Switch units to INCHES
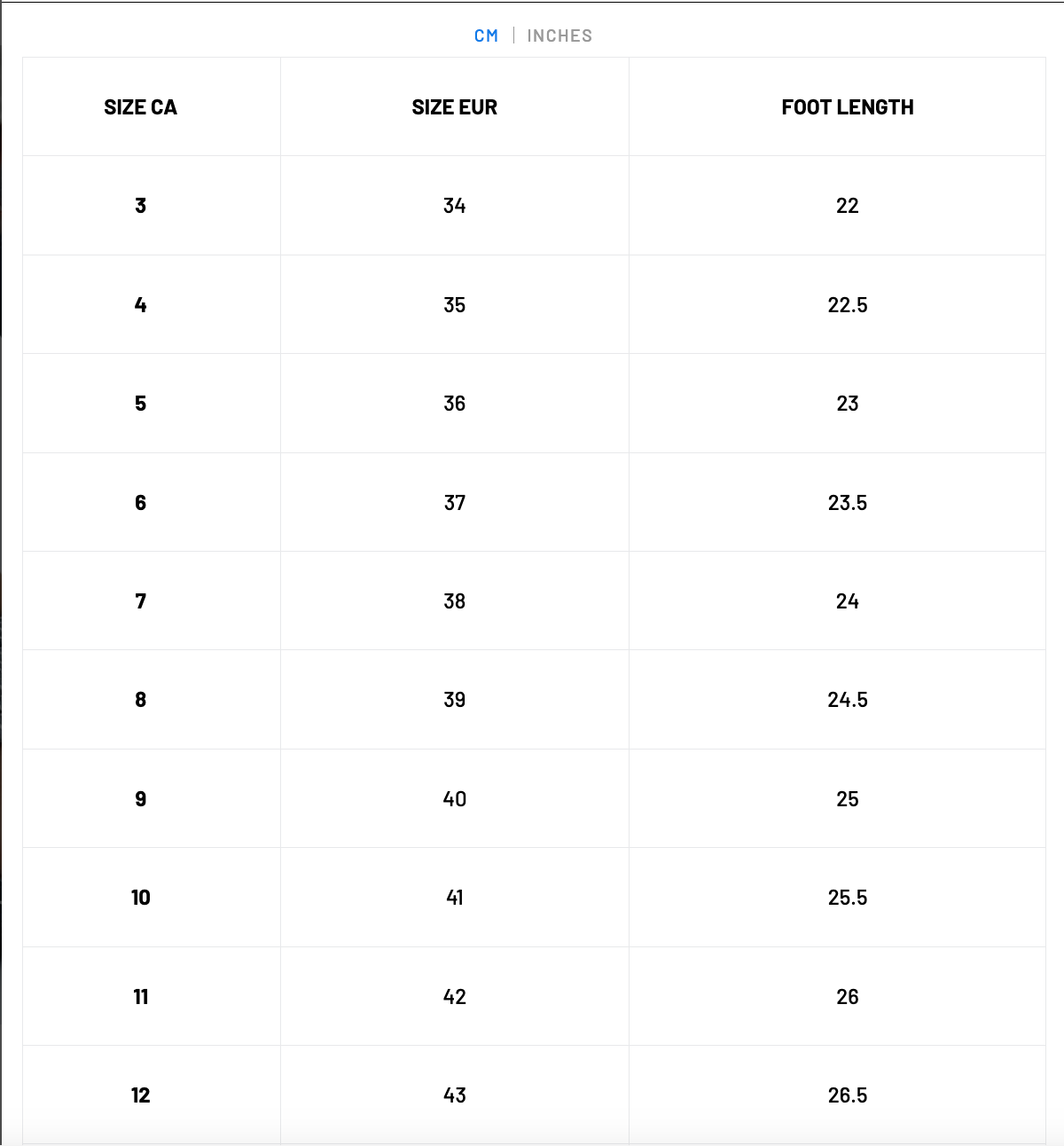Viewport: 1064px width, 1146px height. [x=559, y=35]
